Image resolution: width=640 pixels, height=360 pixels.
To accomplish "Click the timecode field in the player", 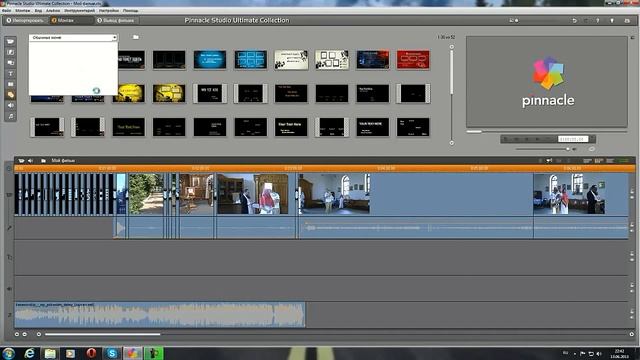I will (573, 139).
